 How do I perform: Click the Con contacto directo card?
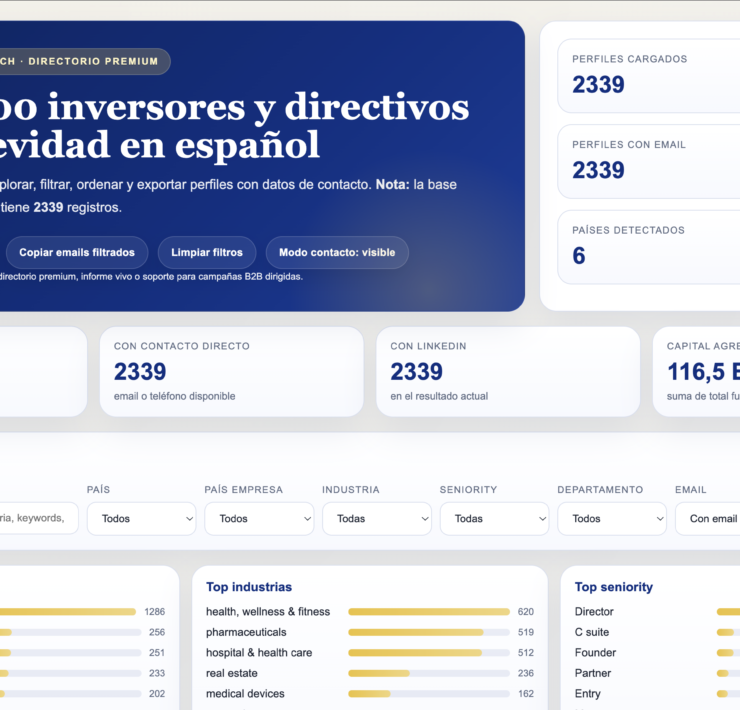(x=231, y=371)
